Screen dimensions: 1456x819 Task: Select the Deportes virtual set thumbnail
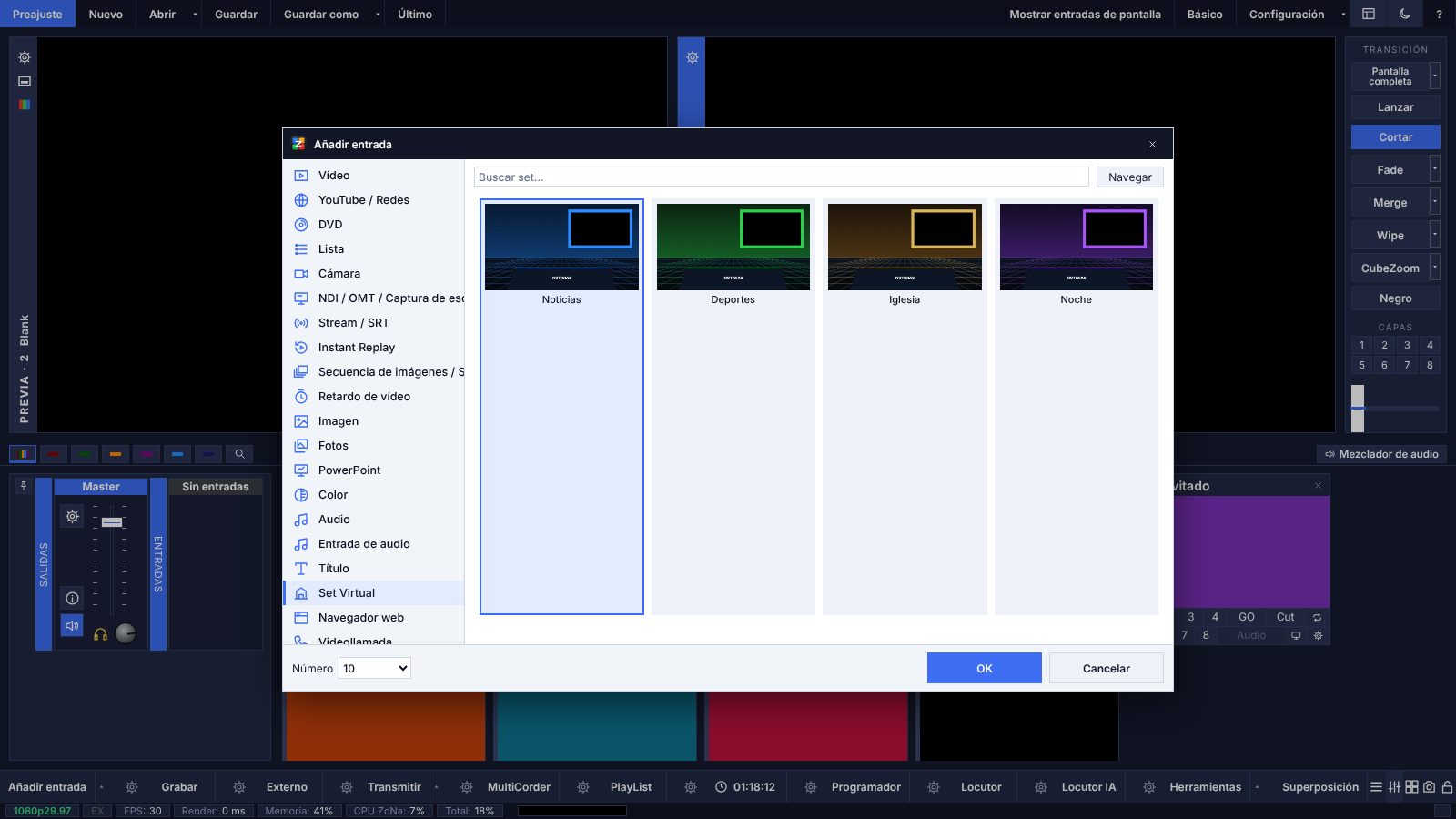tap(733, 248)
